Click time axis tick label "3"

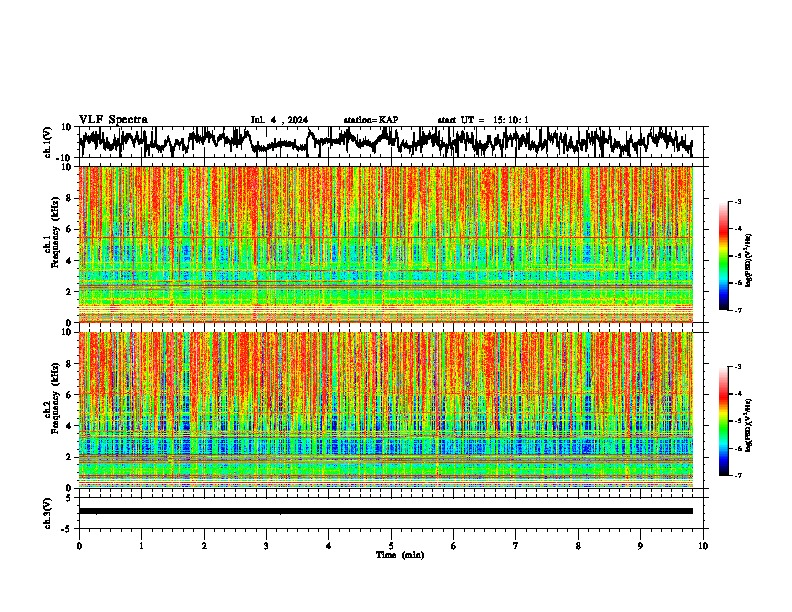click(266, 546)
